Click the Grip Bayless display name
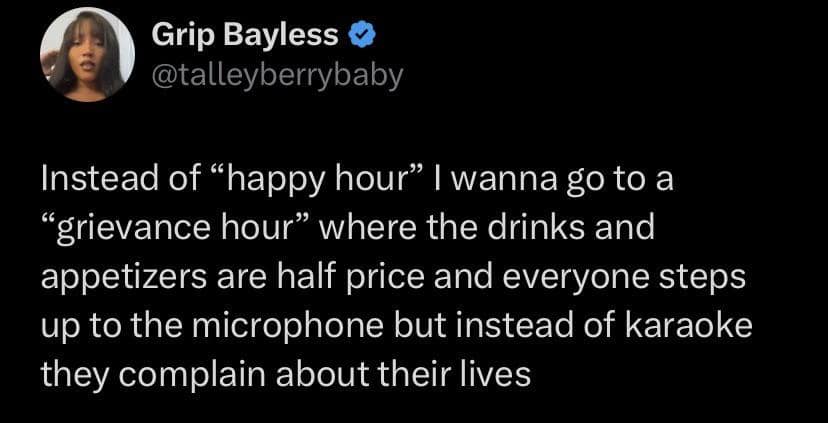 pyautogui.click(x=245, y=38)
